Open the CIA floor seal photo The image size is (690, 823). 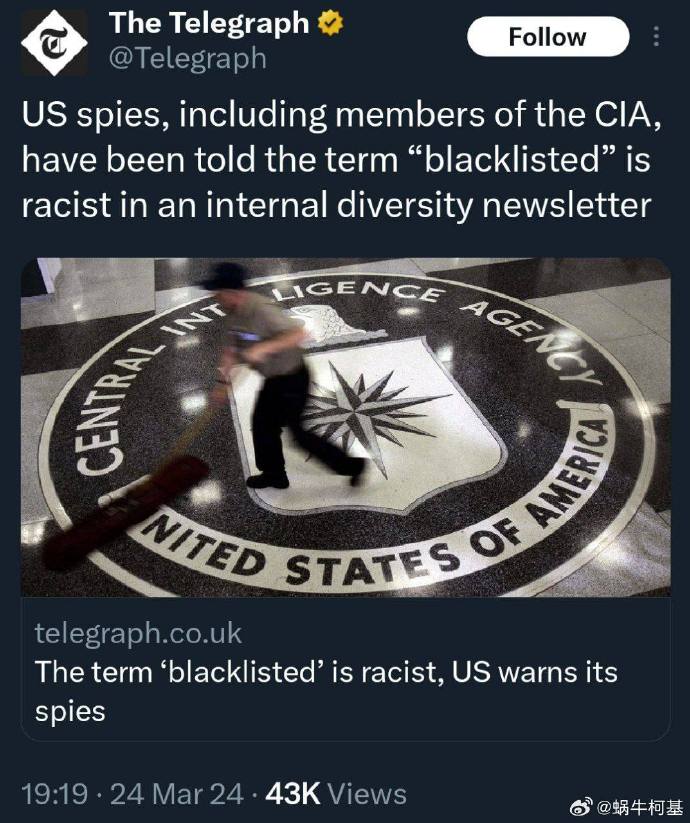click(345, 427)
